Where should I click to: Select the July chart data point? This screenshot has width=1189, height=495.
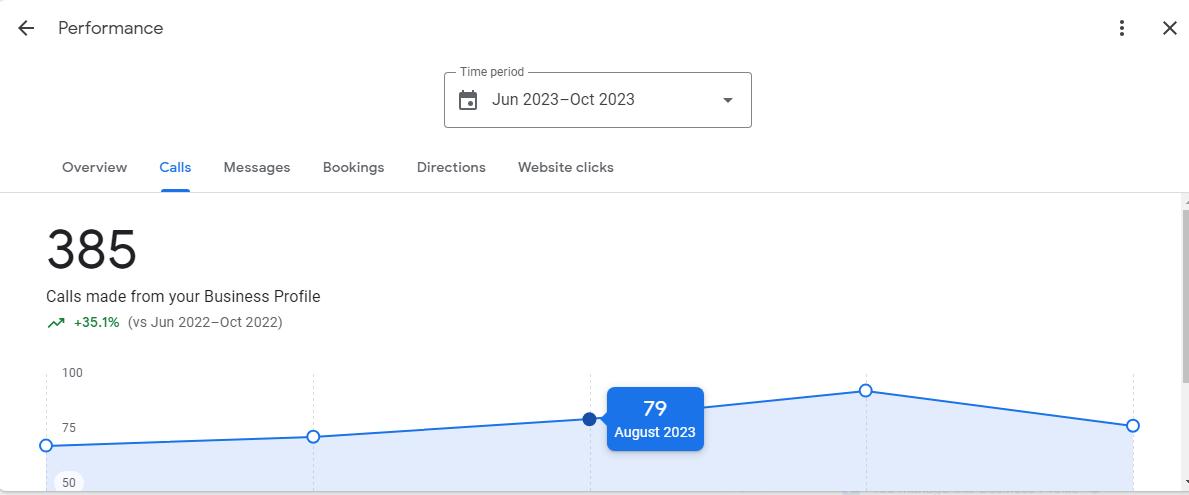coord(313,437)
